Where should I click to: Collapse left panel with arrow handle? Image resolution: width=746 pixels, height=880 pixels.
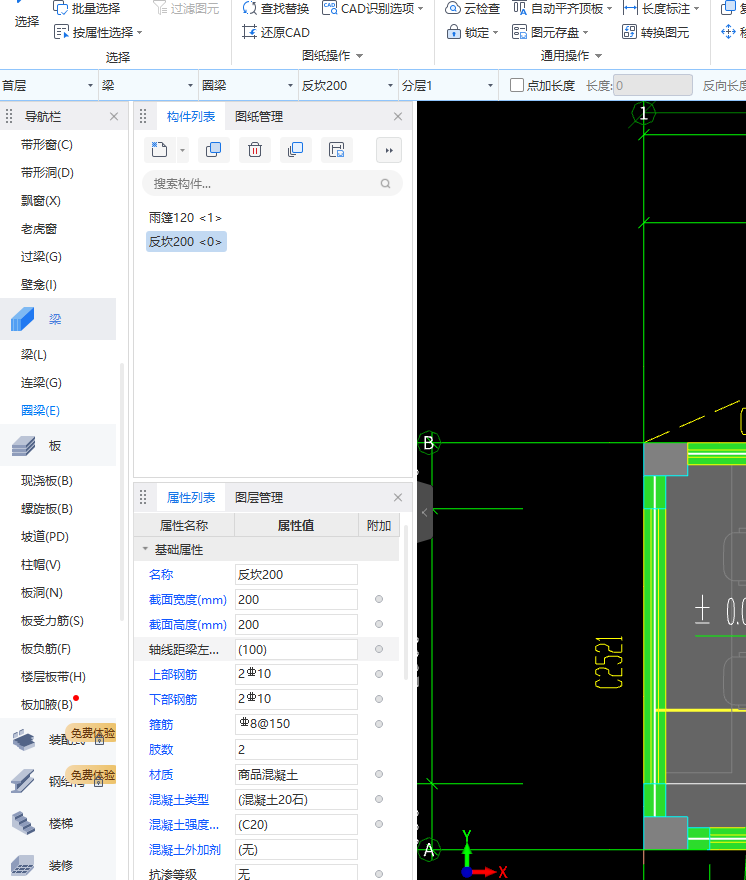click(x=425, y=512)
